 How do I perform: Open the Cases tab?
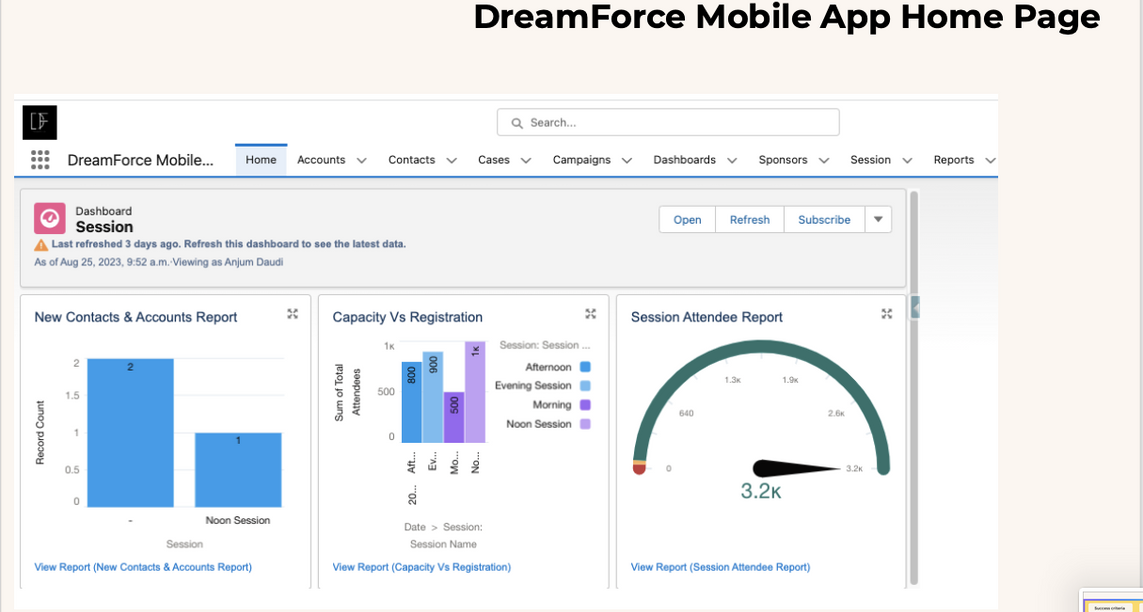(x=494, y=160)
